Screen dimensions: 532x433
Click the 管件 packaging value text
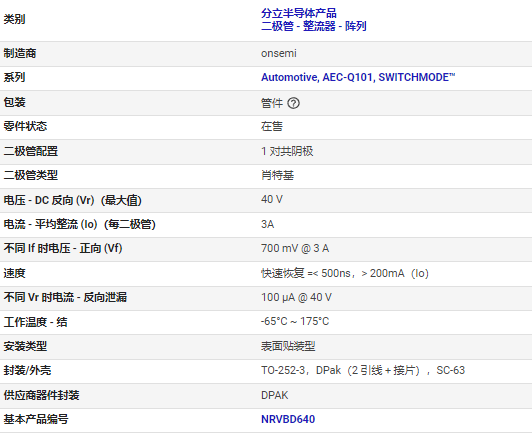272,103
